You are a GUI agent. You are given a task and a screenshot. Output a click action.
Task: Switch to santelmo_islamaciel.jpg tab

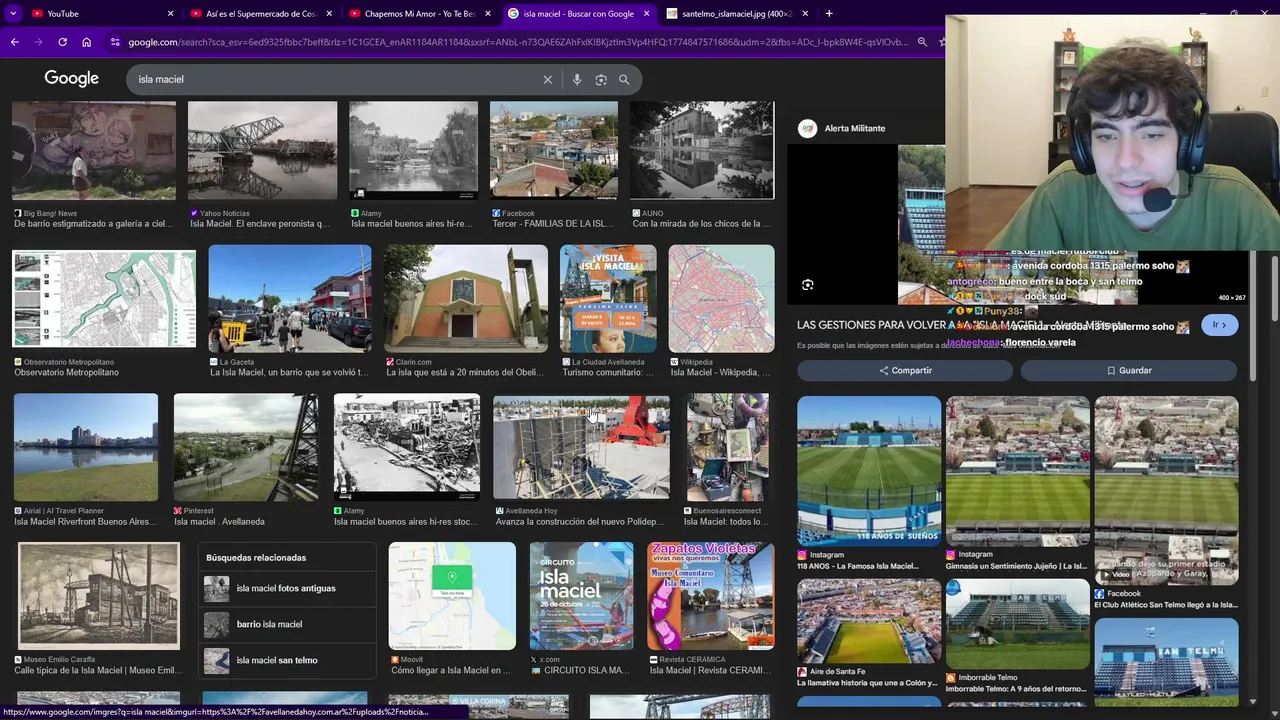click(735, 13)
